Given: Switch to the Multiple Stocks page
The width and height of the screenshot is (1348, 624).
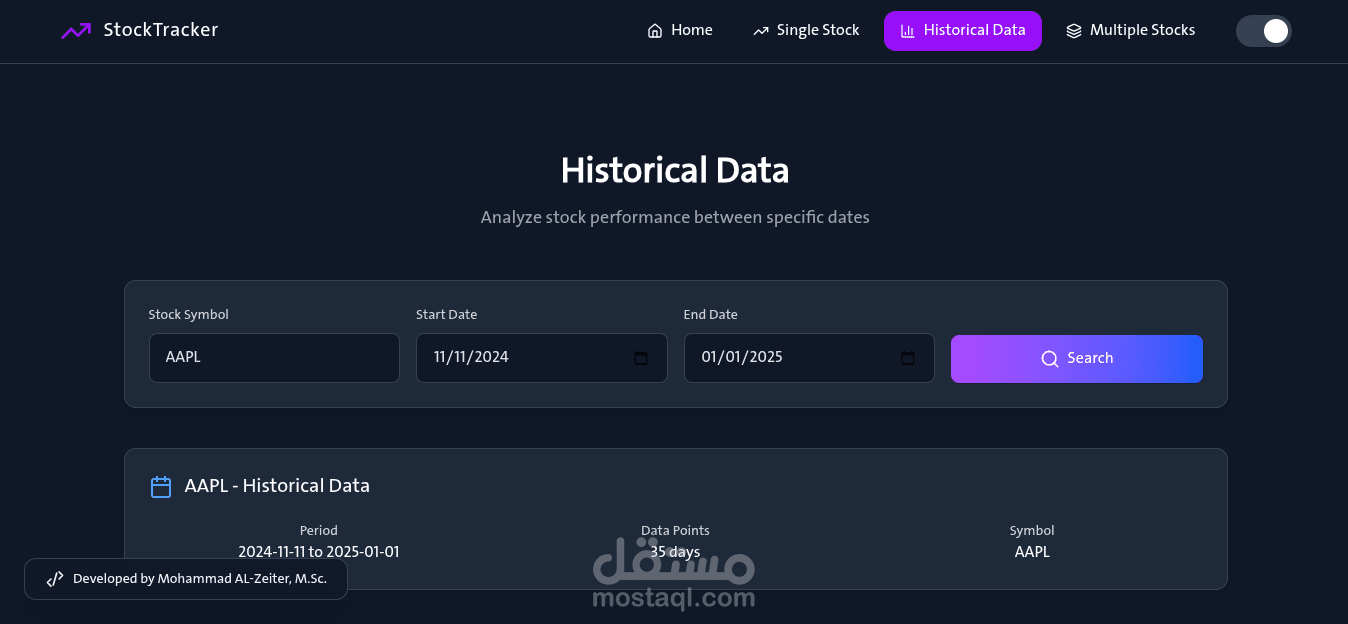Looking at the screenshot, I should click(x=1131, y=31).
